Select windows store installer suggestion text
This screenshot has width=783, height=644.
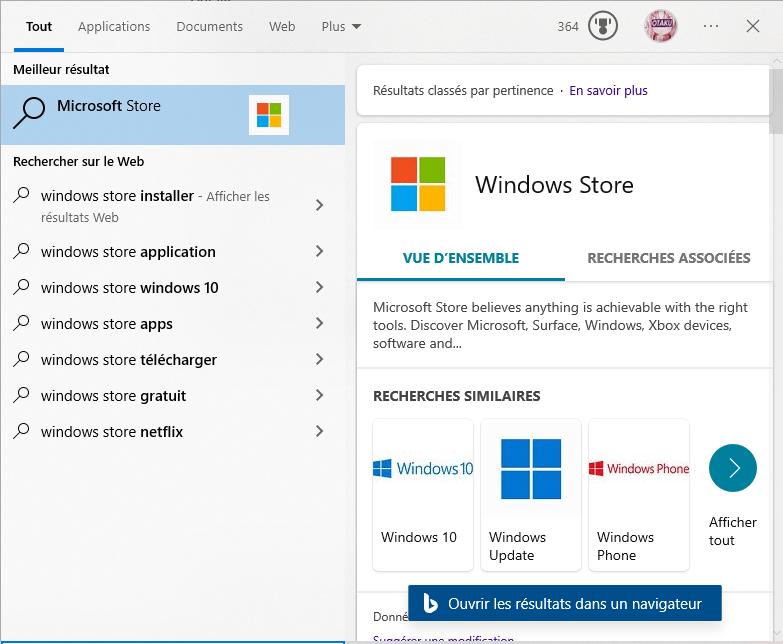tap(117, 196)
